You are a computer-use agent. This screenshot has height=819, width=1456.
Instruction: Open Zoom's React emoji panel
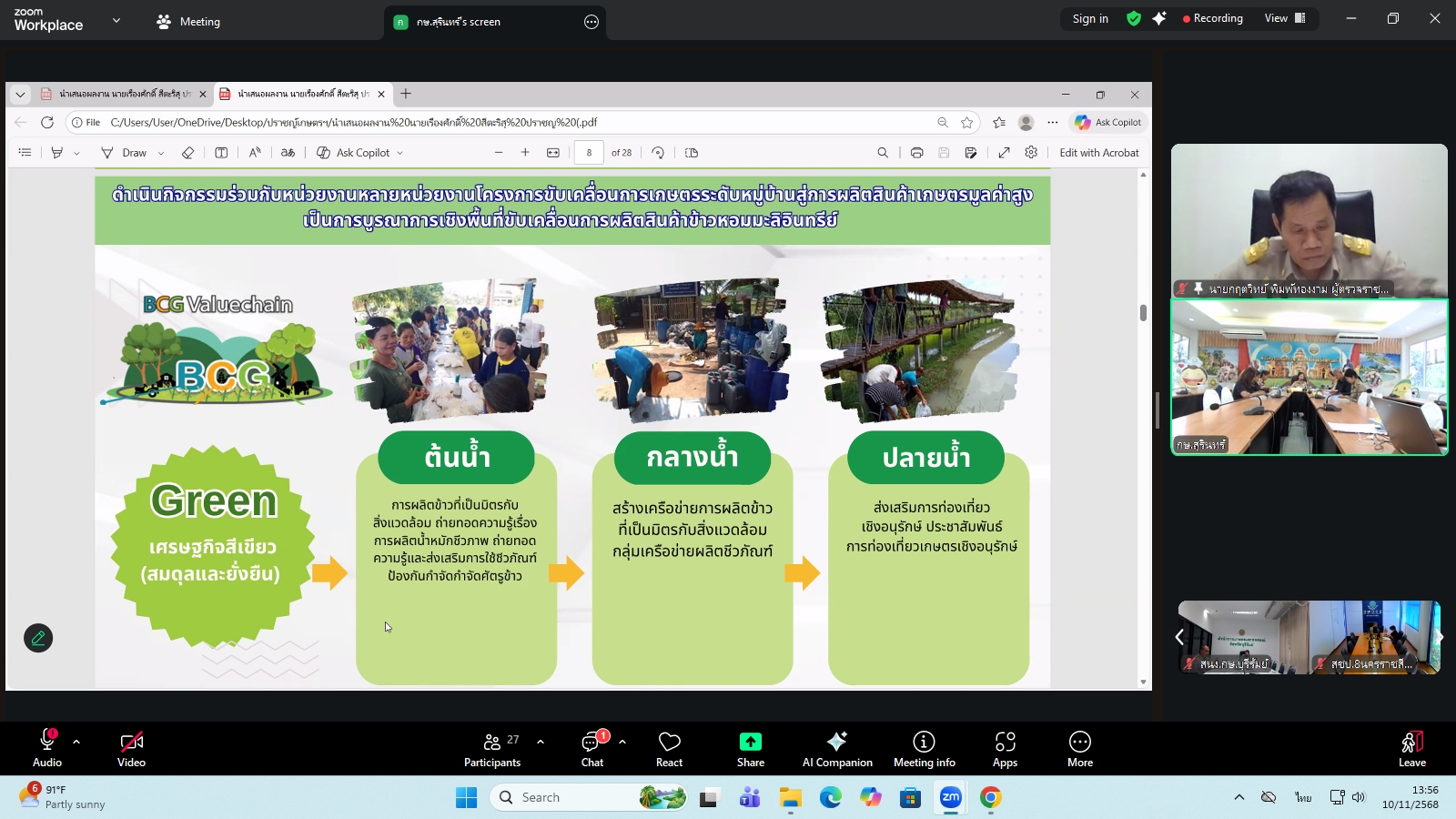click(x=669, y=748)
